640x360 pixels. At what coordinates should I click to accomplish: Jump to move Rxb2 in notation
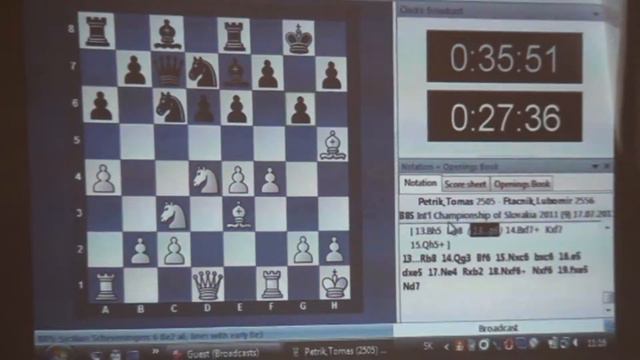pos(473,271)
